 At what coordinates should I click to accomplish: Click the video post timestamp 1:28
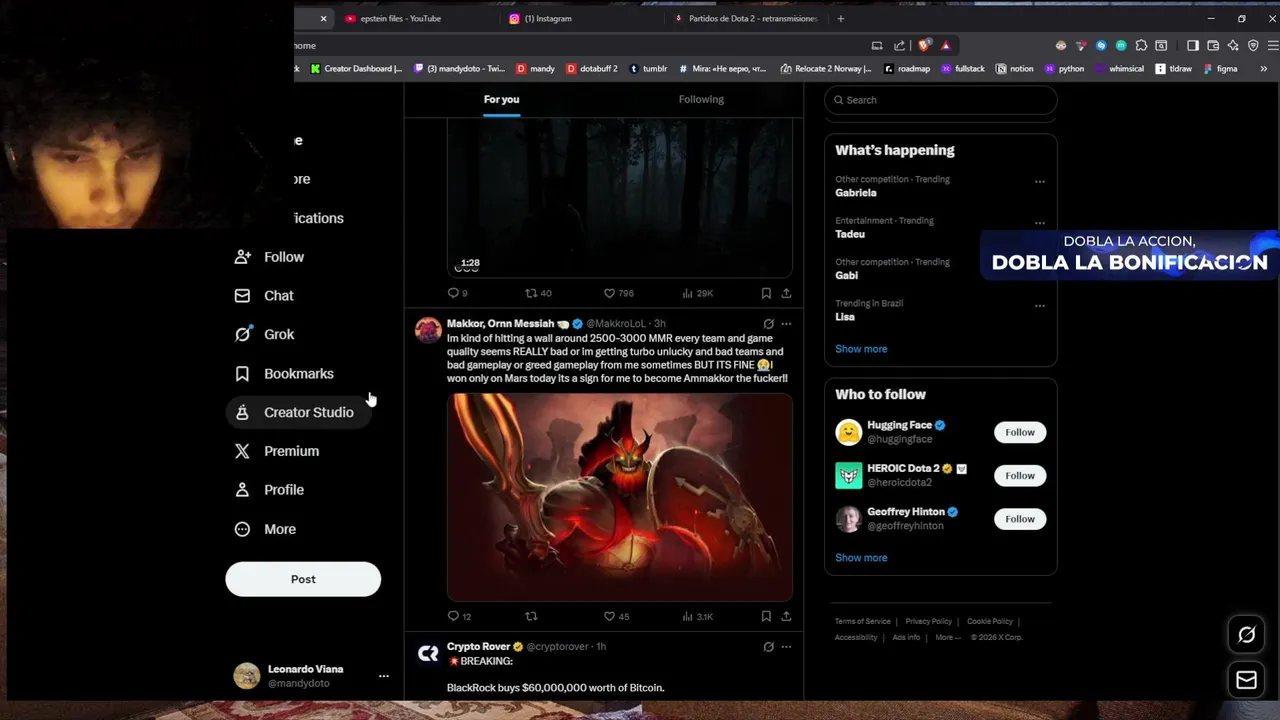pos(469,263)
